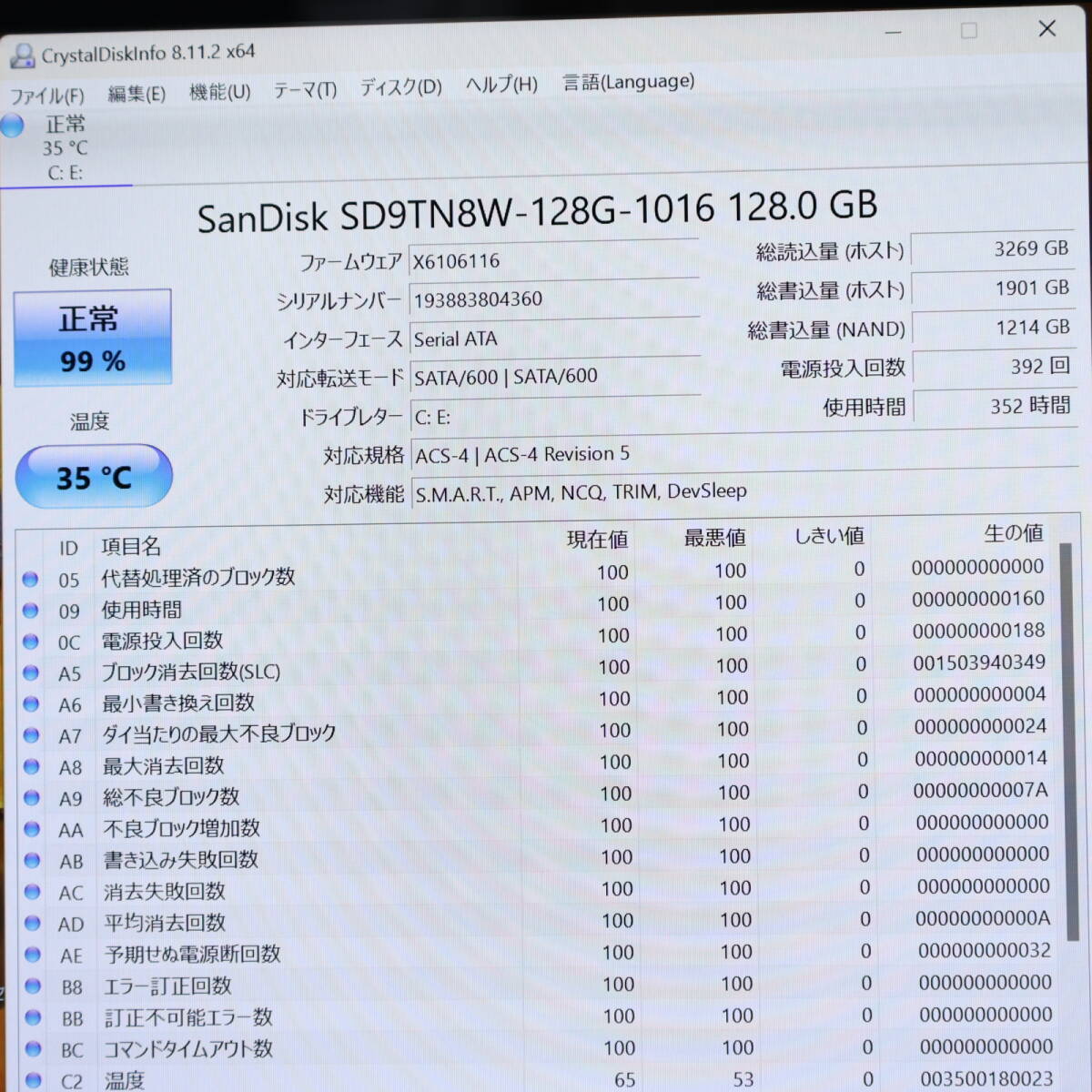Click total host reads value 3269 GB
The width and height of the screenshot is (1092, 1092).
coord(994,248)
